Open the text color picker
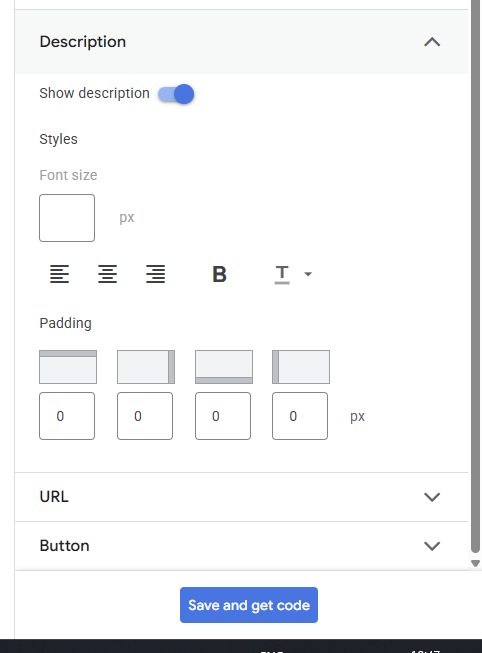Screen dimensions: 482x653 [x=282, y=274]
